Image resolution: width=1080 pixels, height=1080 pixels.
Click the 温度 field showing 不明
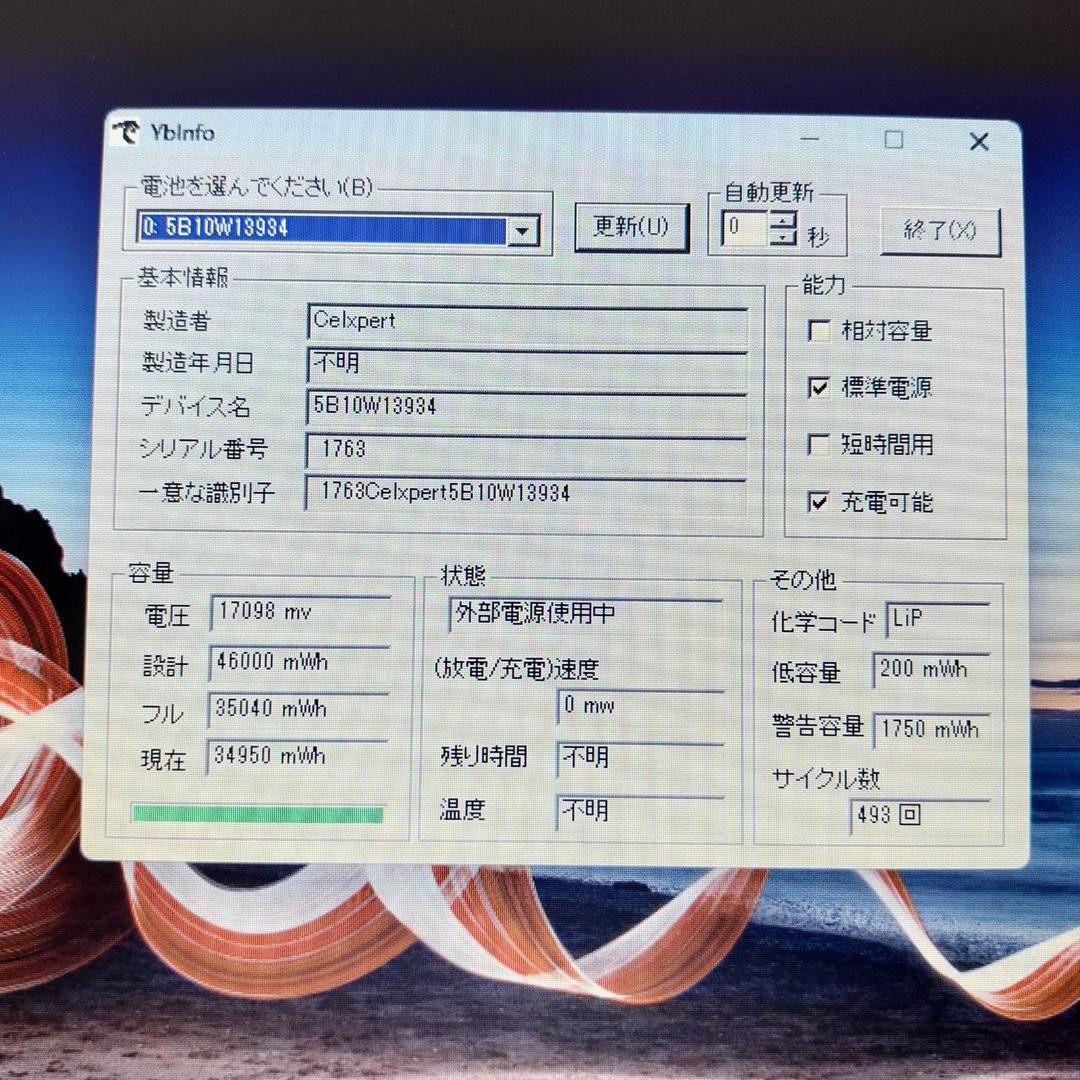coord(640,812)
